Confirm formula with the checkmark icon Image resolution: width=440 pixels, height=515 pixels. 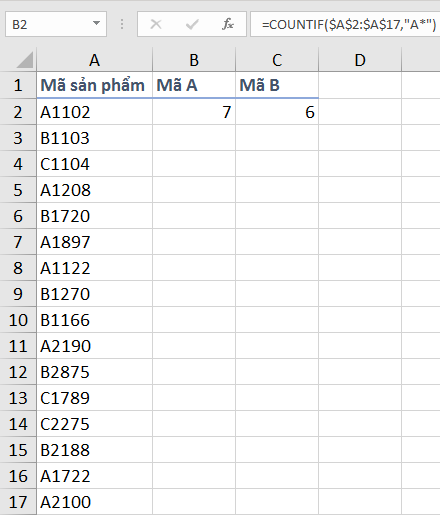click(x=192, y=24)
